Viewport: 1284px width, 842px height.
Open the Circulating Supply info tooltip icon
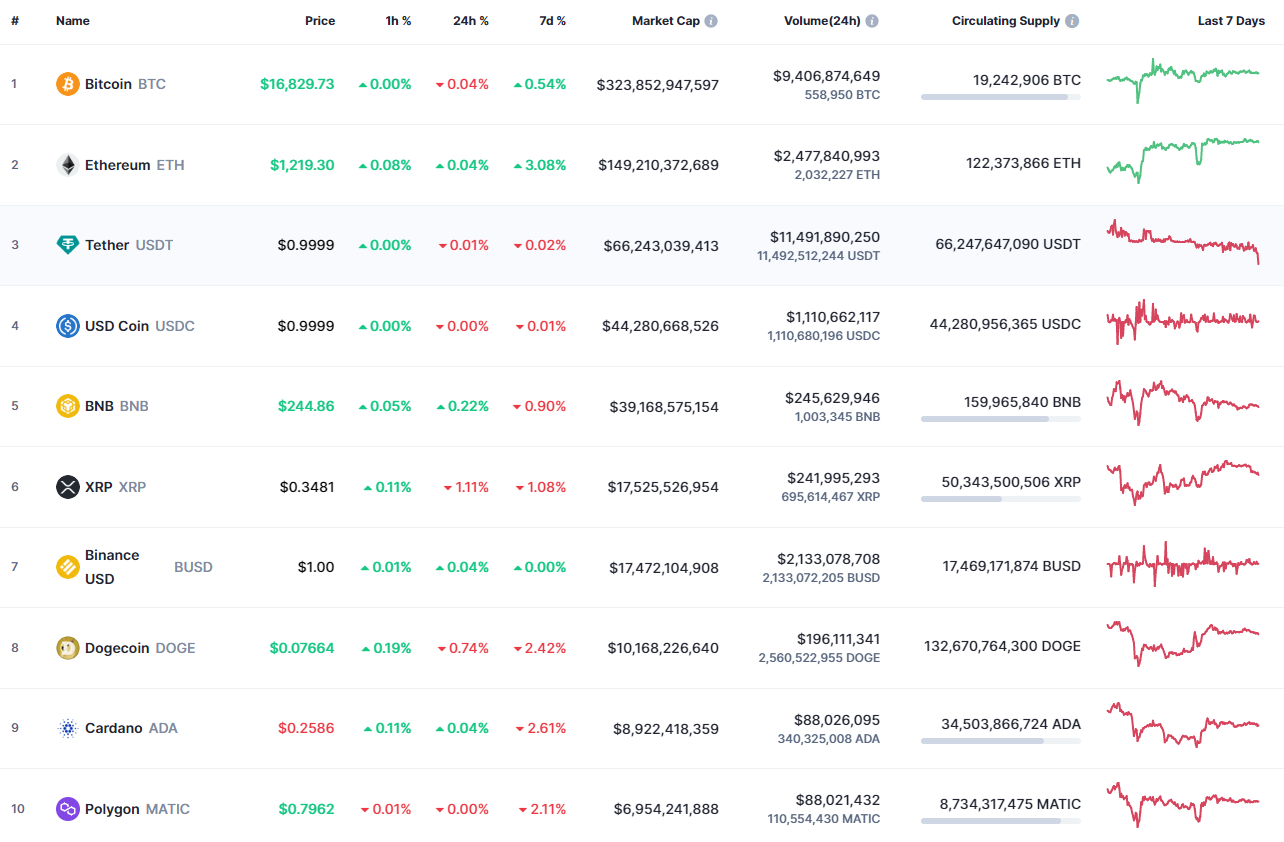pos(1071,20)
